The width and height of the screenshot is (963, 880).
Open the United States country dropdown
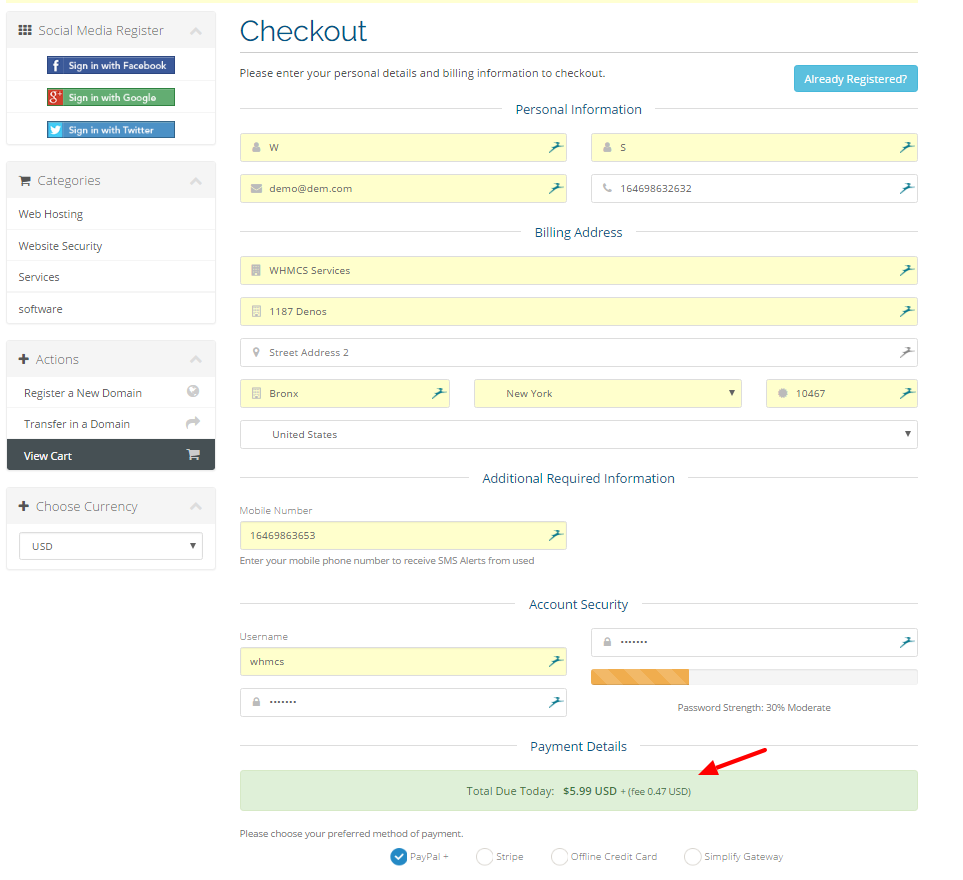coord(579,434)
